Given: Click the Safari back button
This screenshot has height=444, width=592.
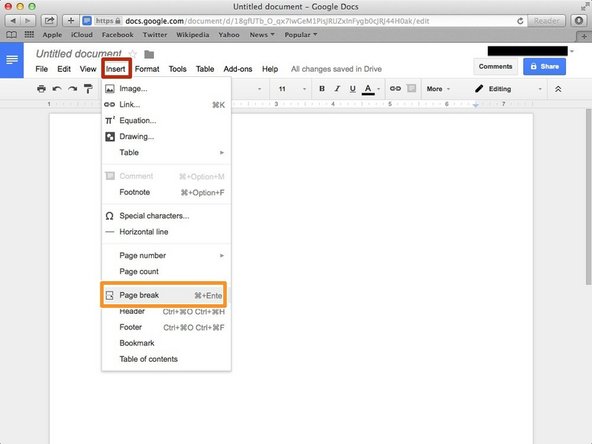Looking at the screenshot, I should (x=13, y=21).
